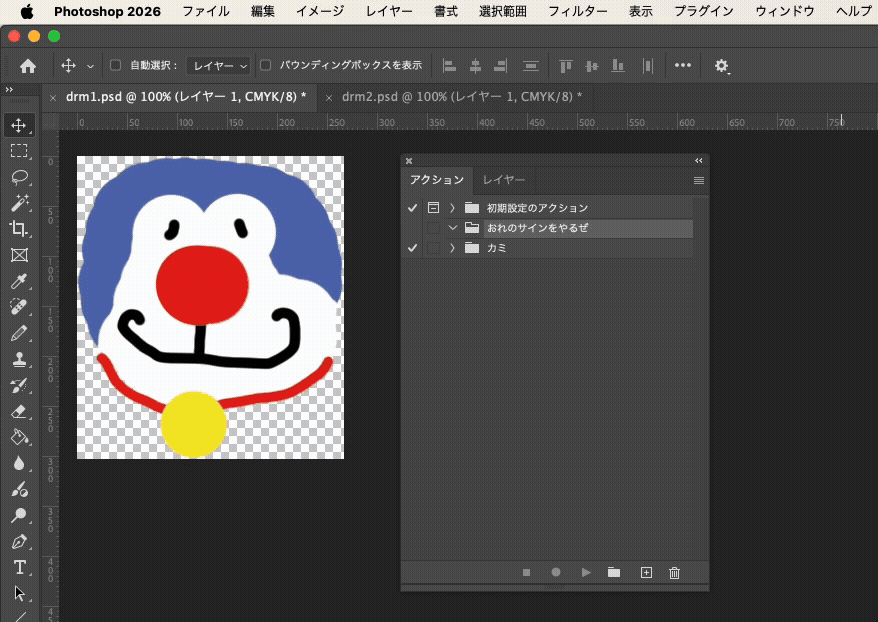Begin recording with the record button
878x622 pixels.
click(555, 572)
